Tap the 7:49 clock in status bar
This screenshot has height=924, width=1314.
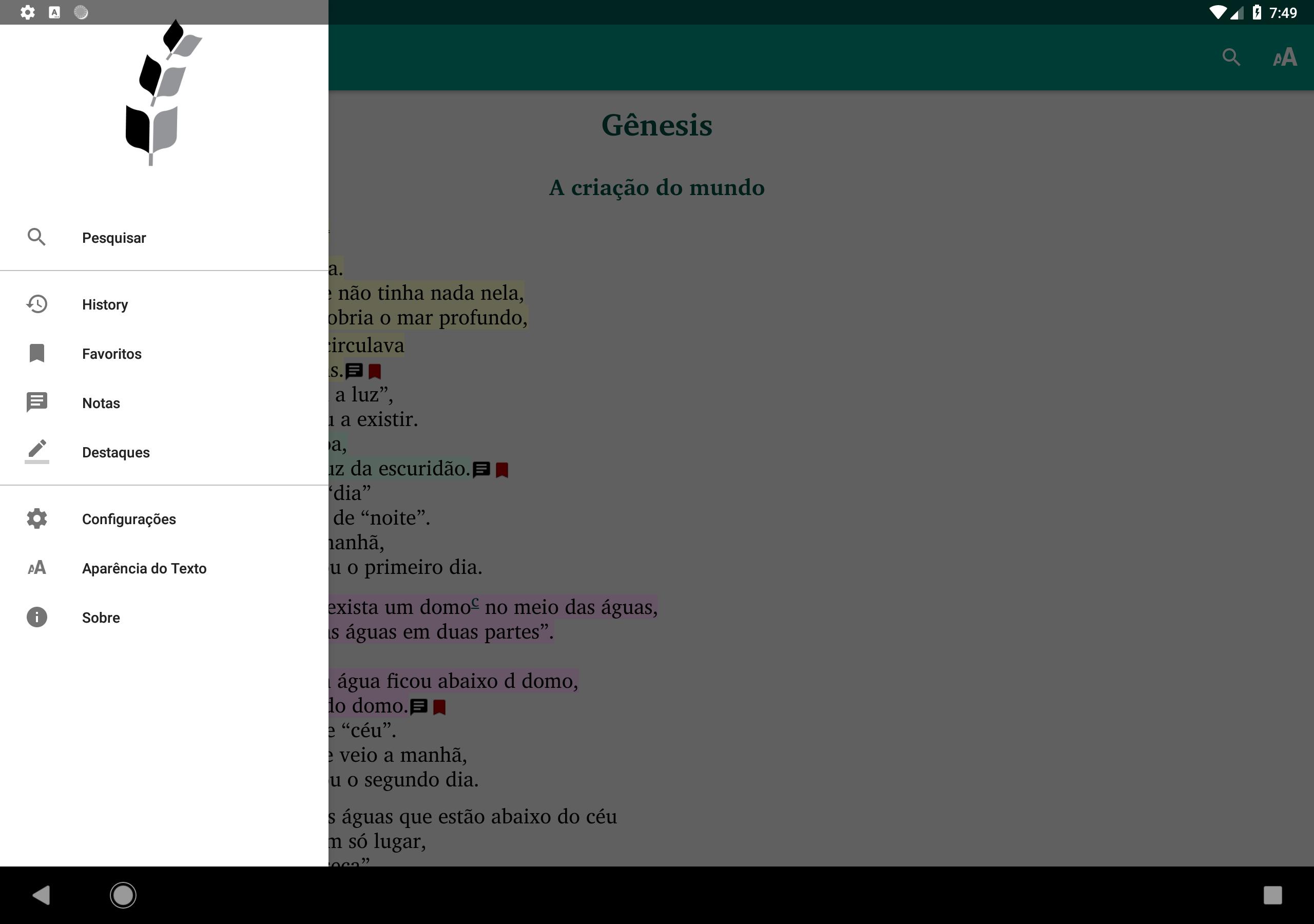(1284, 13)
